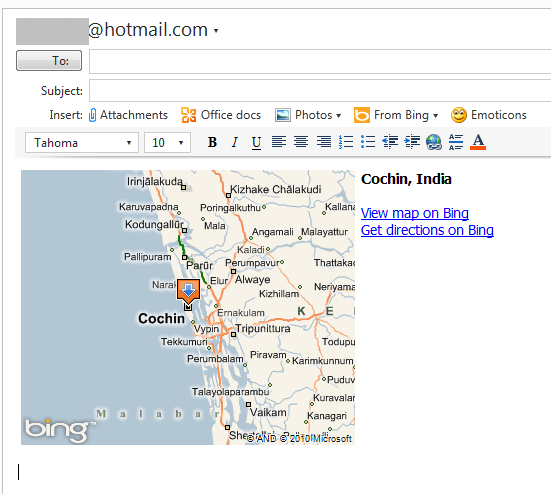The height and width of the screenshot is (494, 551).
Task: Open line spacing formatting icon
Action: [456, 142]
